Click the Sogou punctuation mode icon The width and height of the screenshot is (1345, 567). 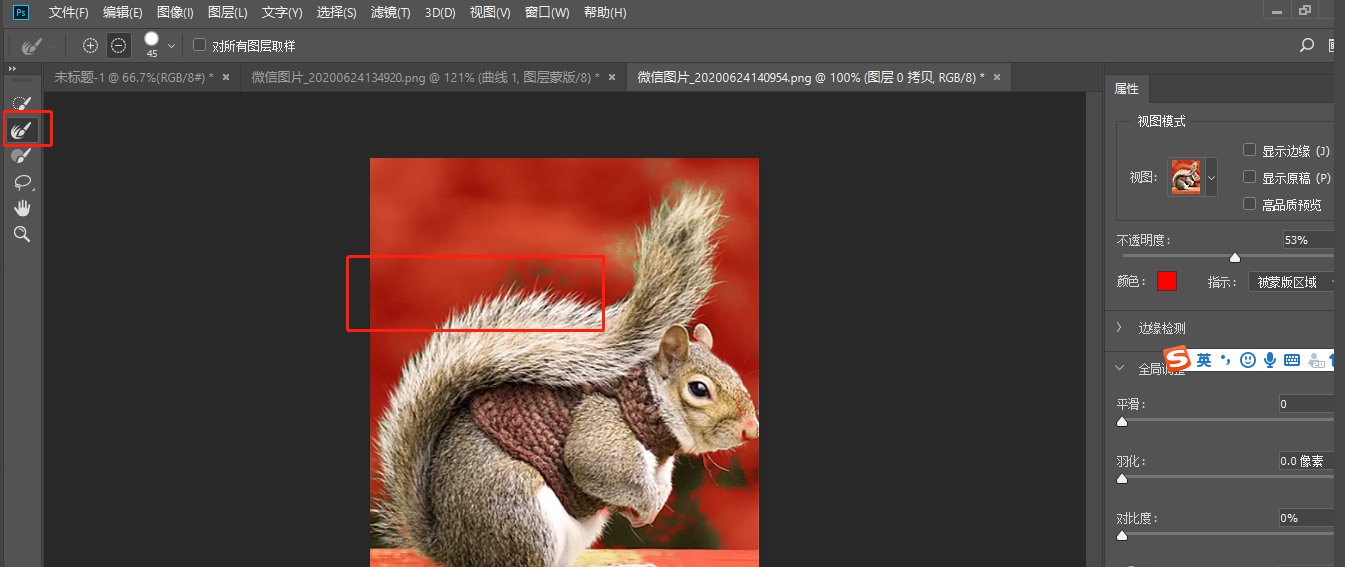(x=1226, y=359)
